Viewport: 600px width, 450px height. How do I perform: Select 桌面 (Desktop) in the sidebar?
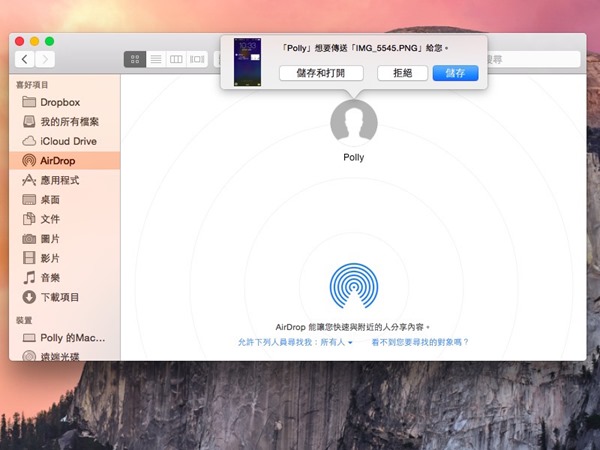[50, 200]
